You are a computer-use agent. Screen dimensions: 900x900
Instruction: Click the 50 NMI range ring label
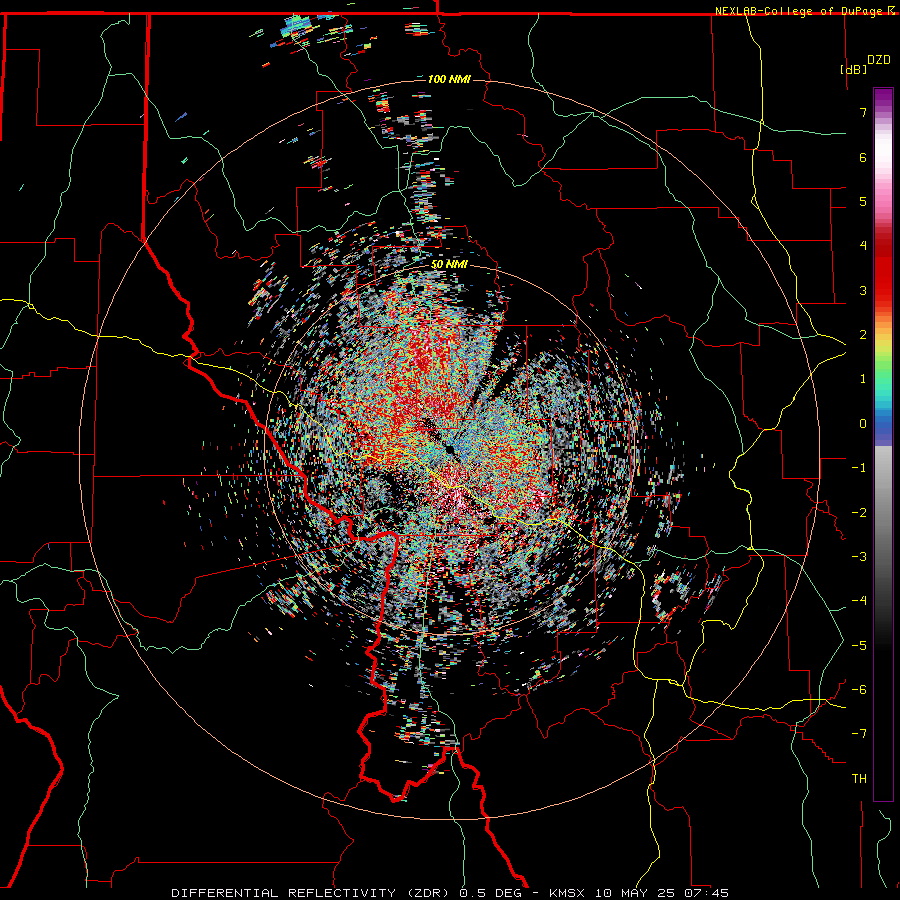tap(449, 264)
